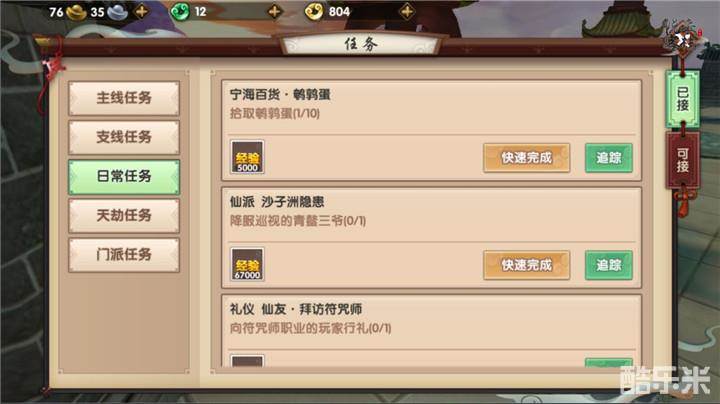The width and height of the screenshot is (720, 404).
Task: Quick complete the 鹌鹑蛋 task
Action: click(527, 158)
